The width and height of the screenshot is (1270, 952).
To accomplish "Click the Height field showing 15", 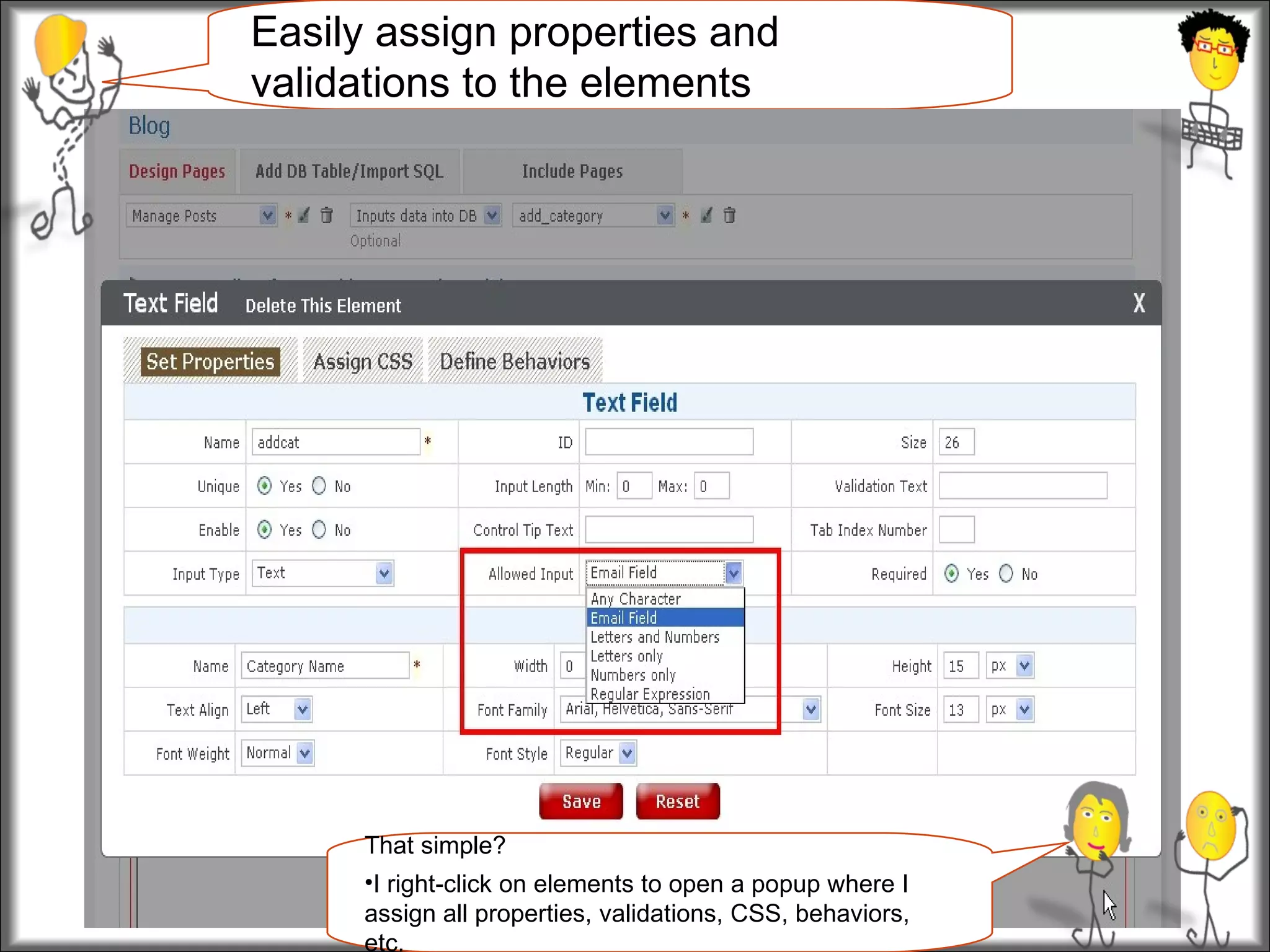I will pos(961,666).
